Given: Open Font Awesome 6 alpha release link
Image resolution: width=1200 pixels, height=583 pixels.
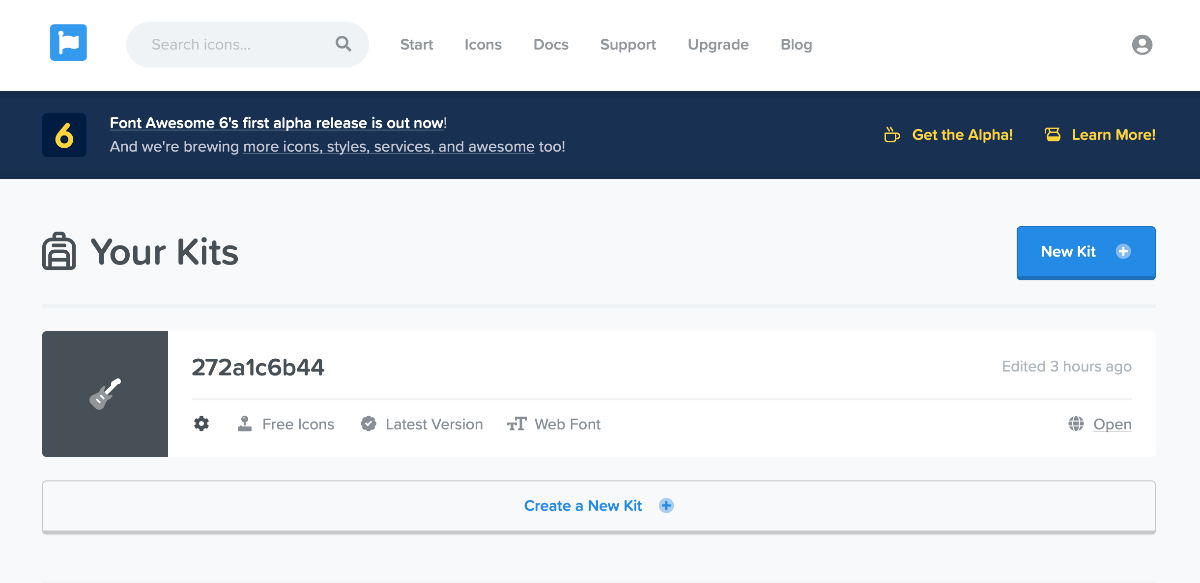Looking at the screenshot, I should point(276,123).
